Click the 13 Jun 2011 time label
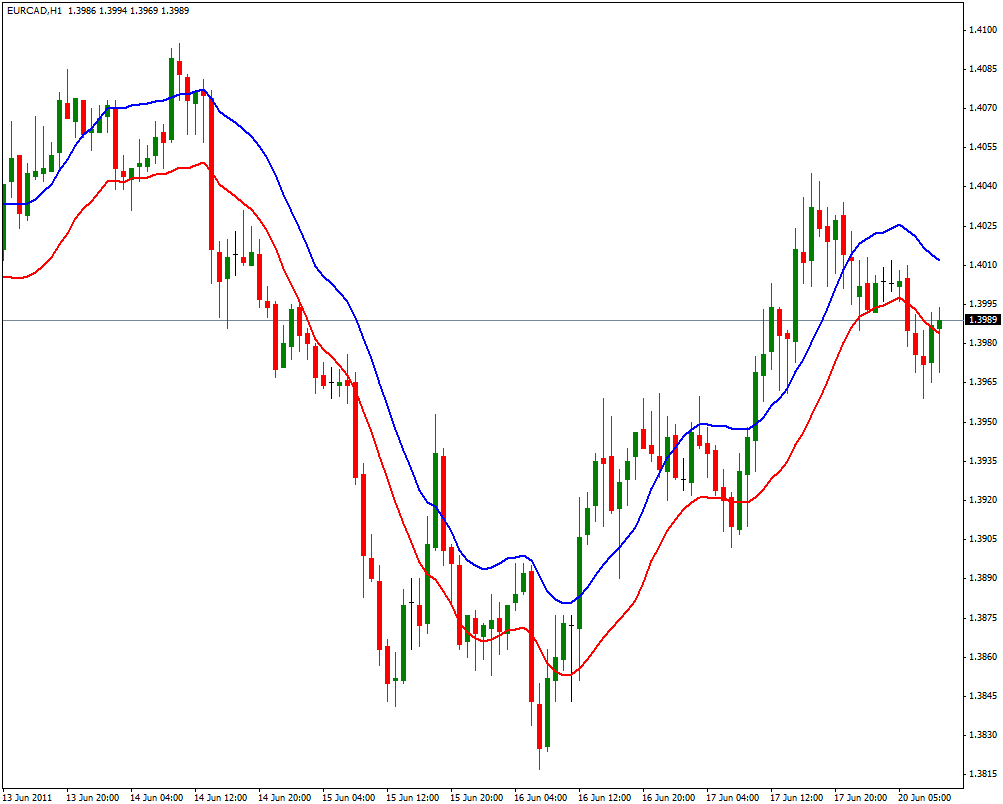This screenshot has width=1003, height=804. click(28, 798)
